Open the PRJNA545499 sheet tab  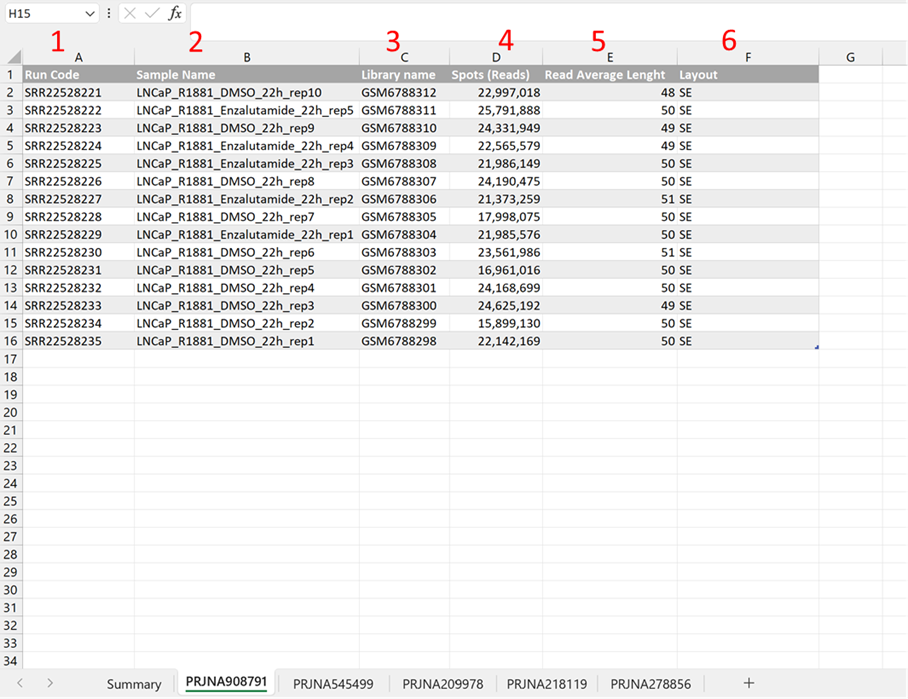[x=333, y=684]
